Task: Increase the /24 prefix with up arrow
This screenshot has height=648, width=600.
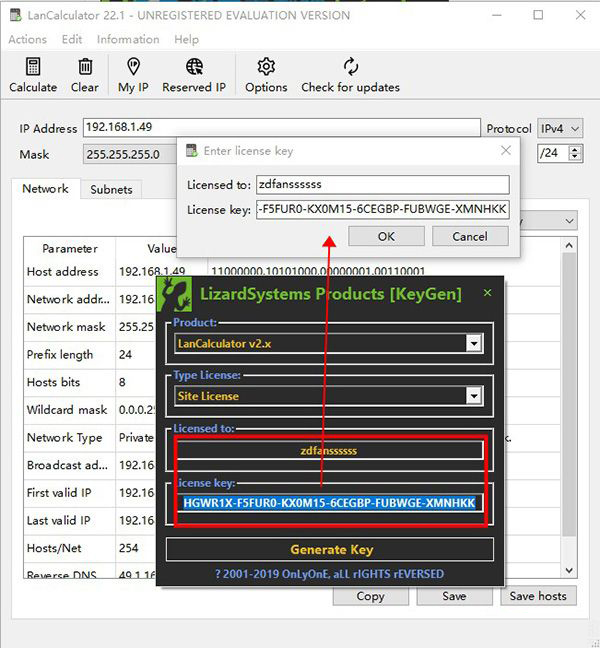Action: 575,150
